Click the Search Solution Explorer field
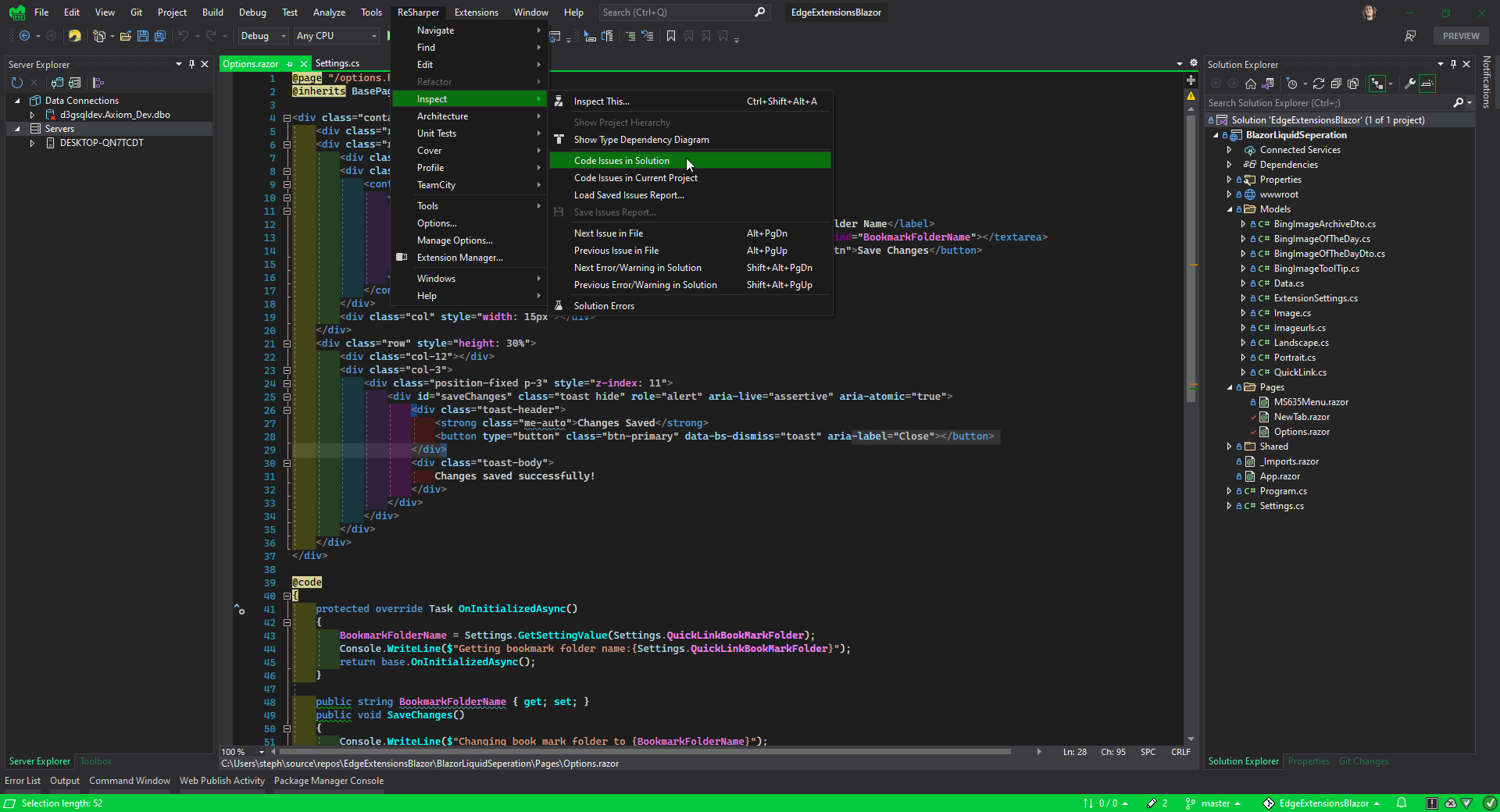1500x812 pixels. pos(1328,103)
